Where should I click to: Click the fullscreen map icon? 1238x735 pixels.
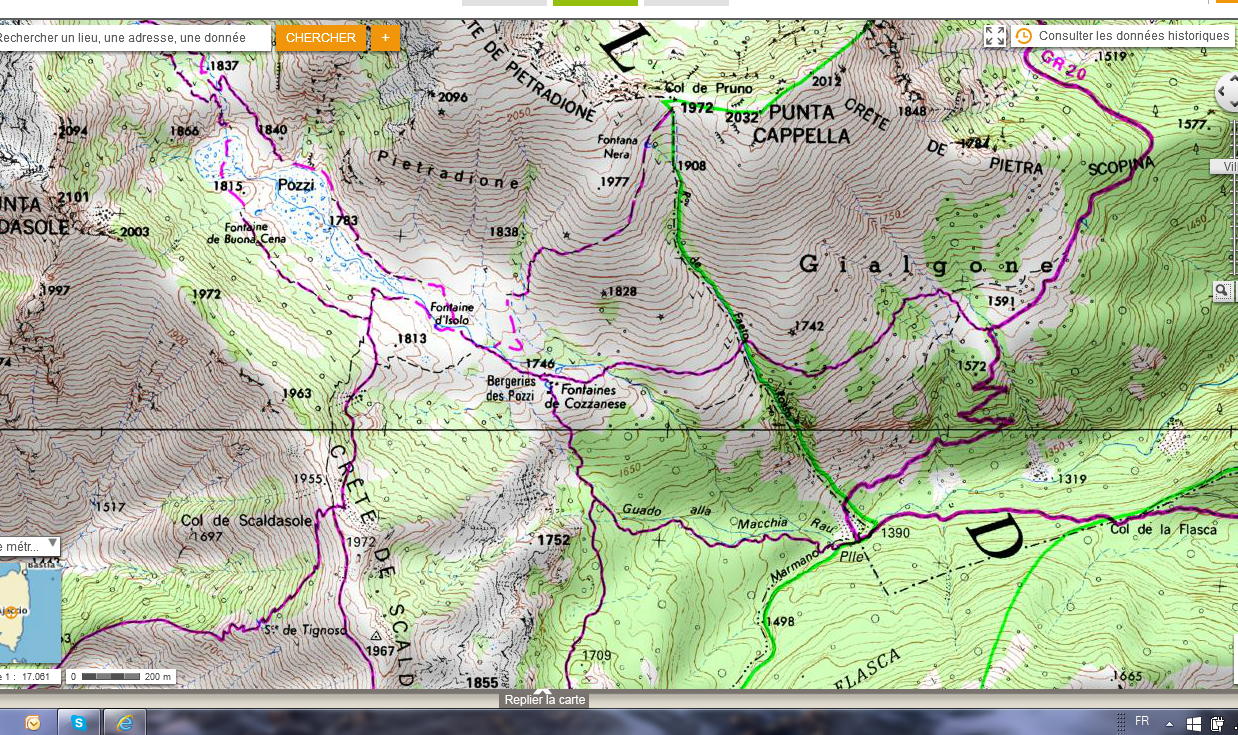click(995, 36)
